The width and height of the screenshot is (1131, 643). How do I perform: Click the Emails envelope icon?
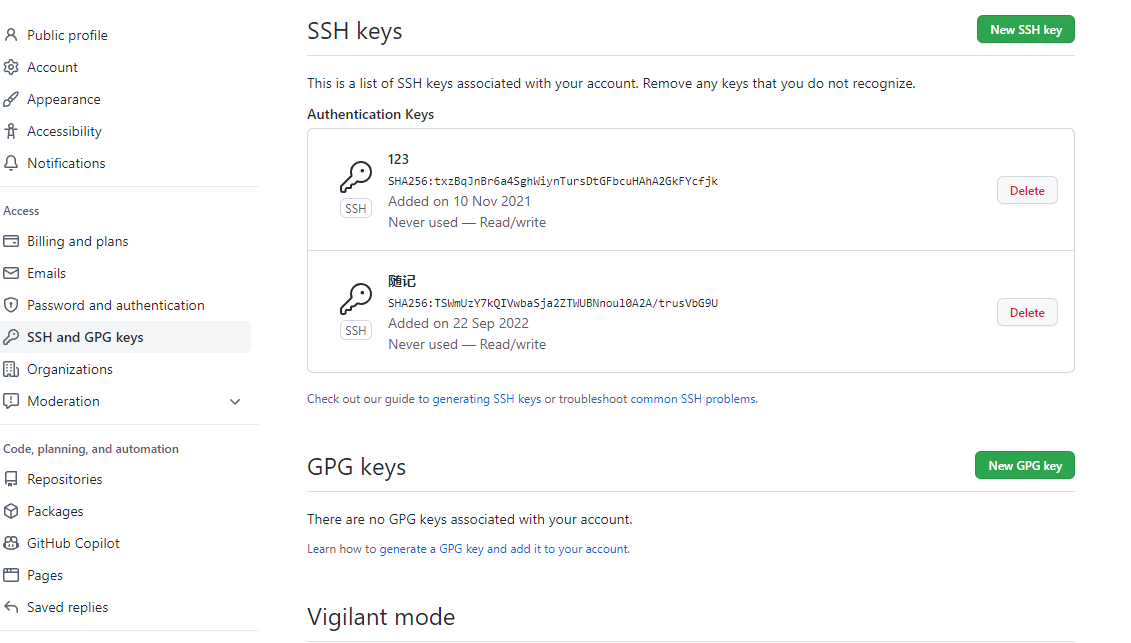(11, 273)
